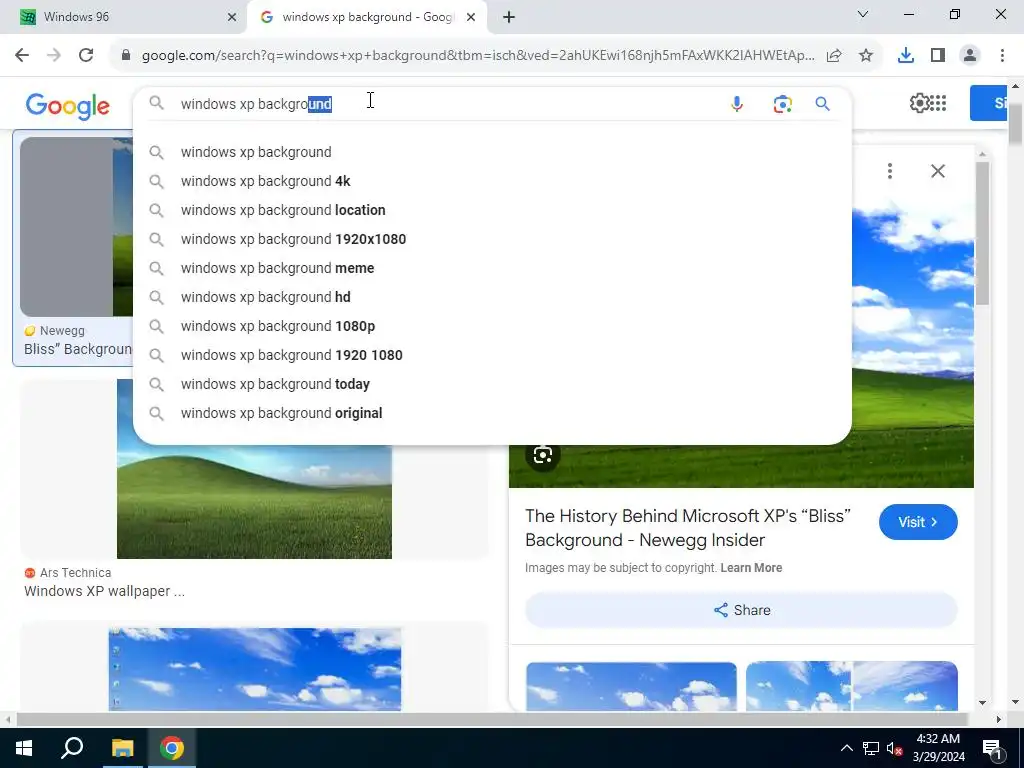The height and width of the screenshot is (768, 1024).
Task: Click the Google search text field
Action: pos(444,104)
